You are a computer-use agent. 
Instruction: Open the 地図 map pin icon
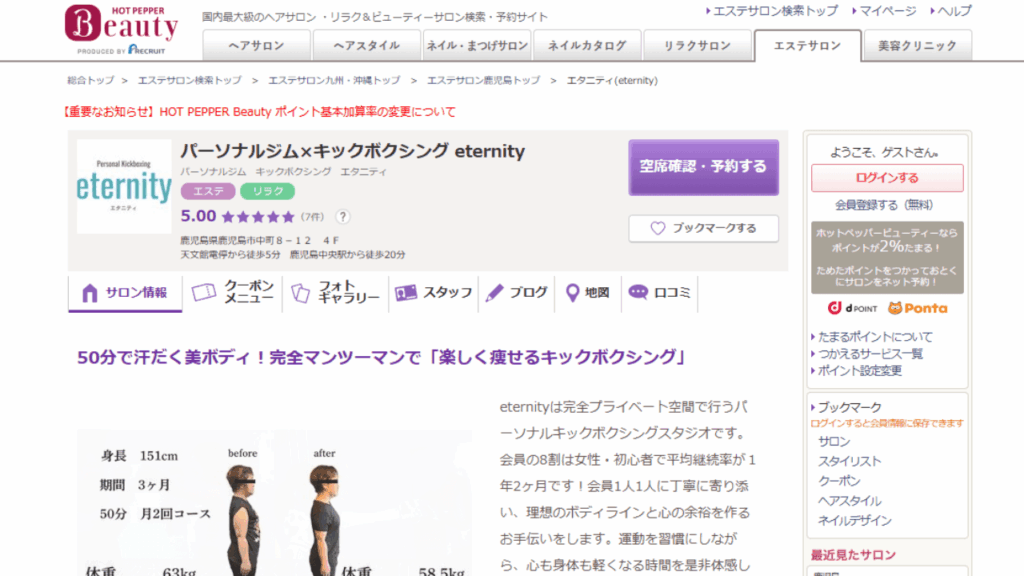coord(570,292)
